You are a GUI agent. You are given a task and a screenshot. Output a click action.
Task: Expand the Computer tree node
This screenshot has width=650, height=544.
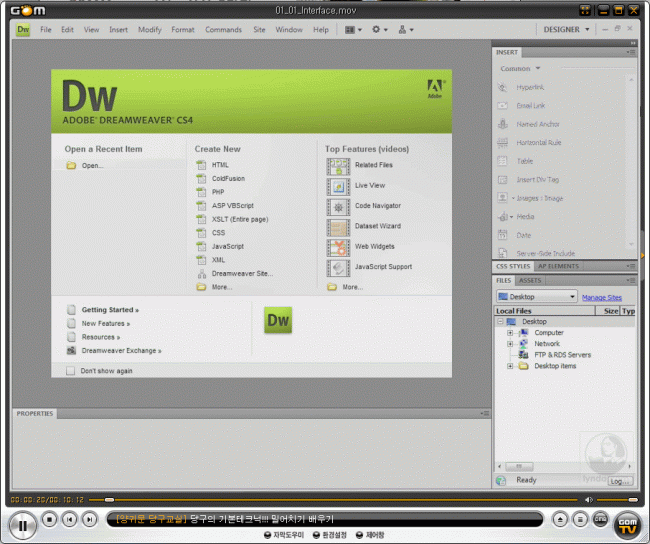pos(510,333)
